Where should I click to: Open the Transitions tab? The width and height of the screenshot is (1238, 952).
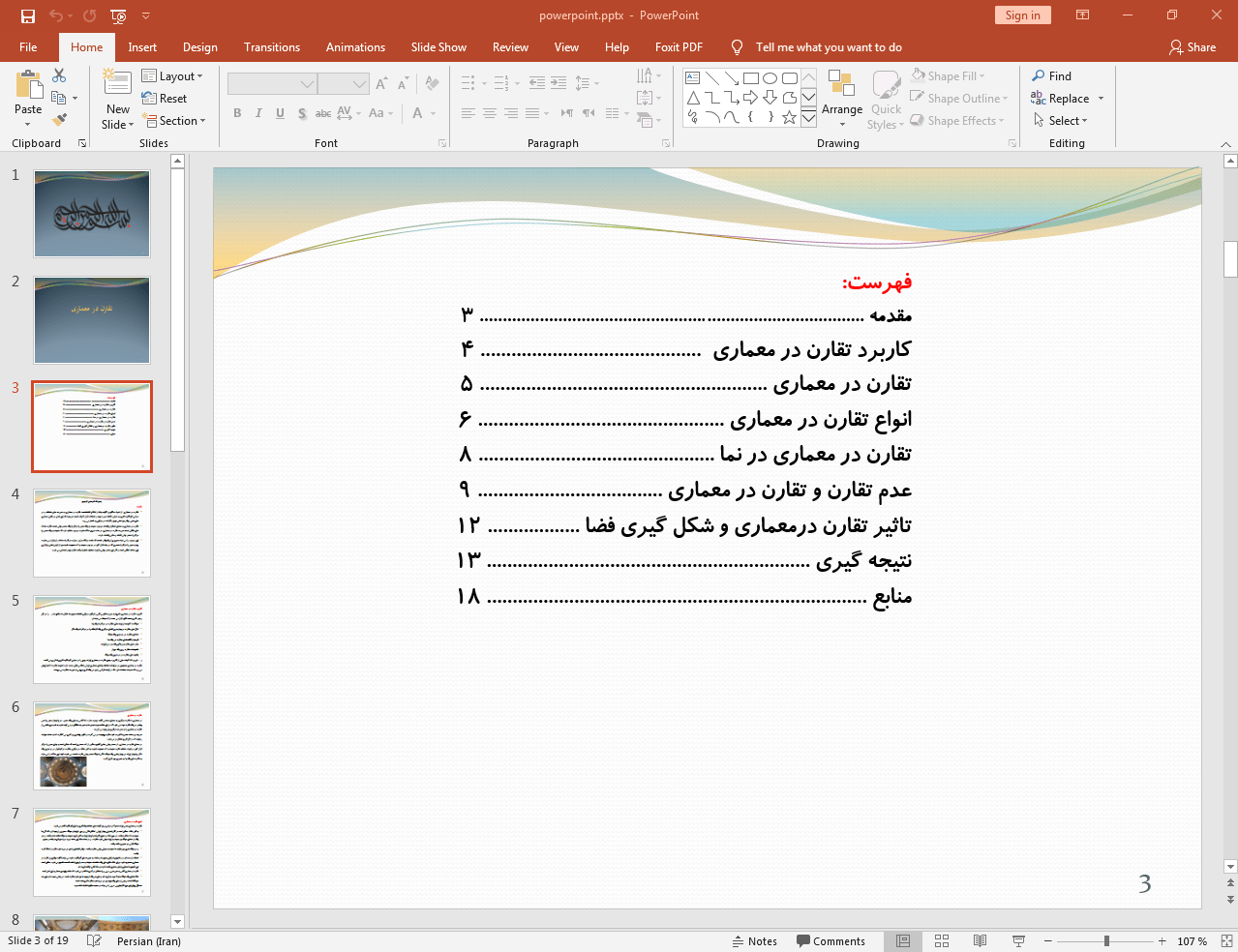[271, 47]
